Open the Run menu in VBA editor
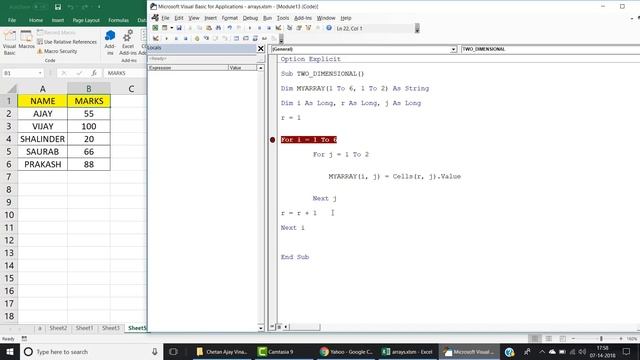Viewport: 640px width, 360px height. click(x=267, y=18)
